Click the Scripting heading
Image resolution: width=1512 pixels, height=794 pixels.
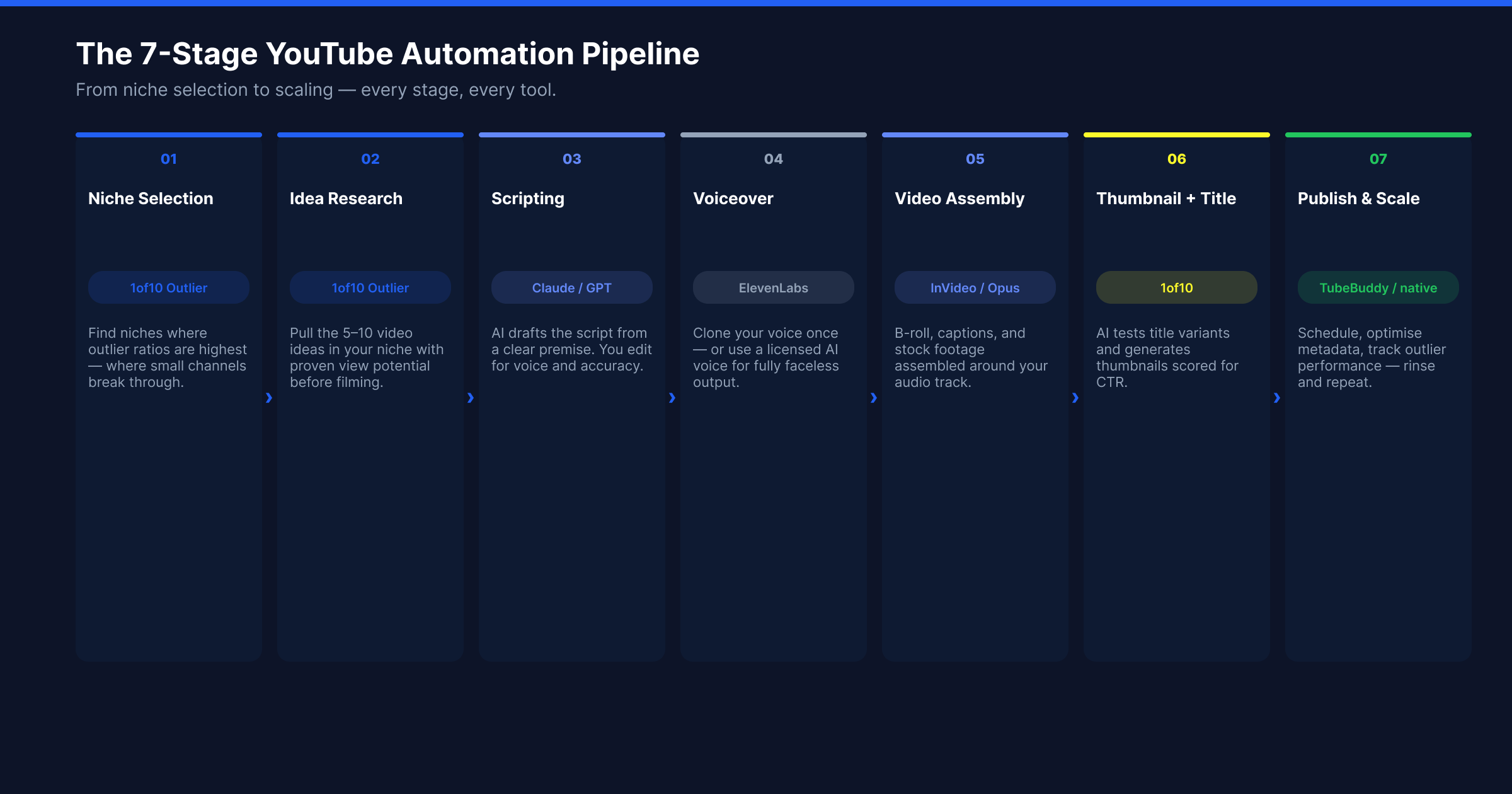tap(528, 198)
